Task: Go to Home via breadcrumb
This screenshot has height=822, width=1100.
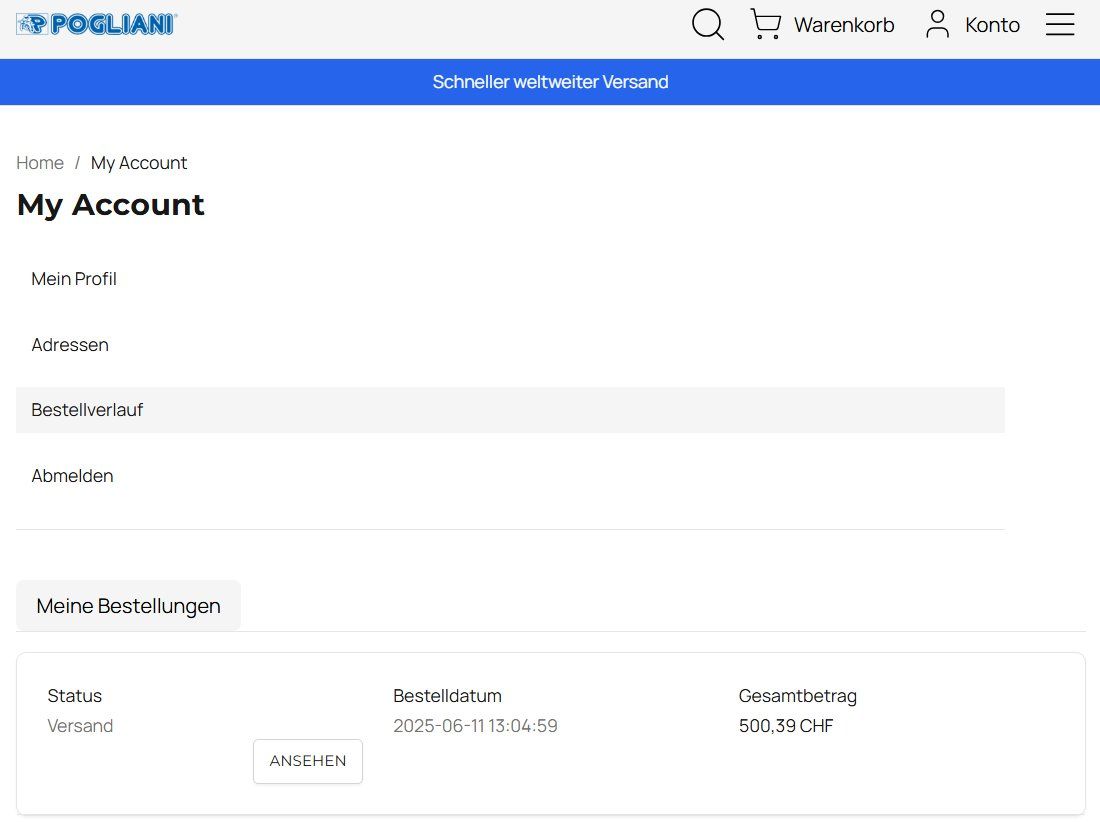Action: click(40, 163)
